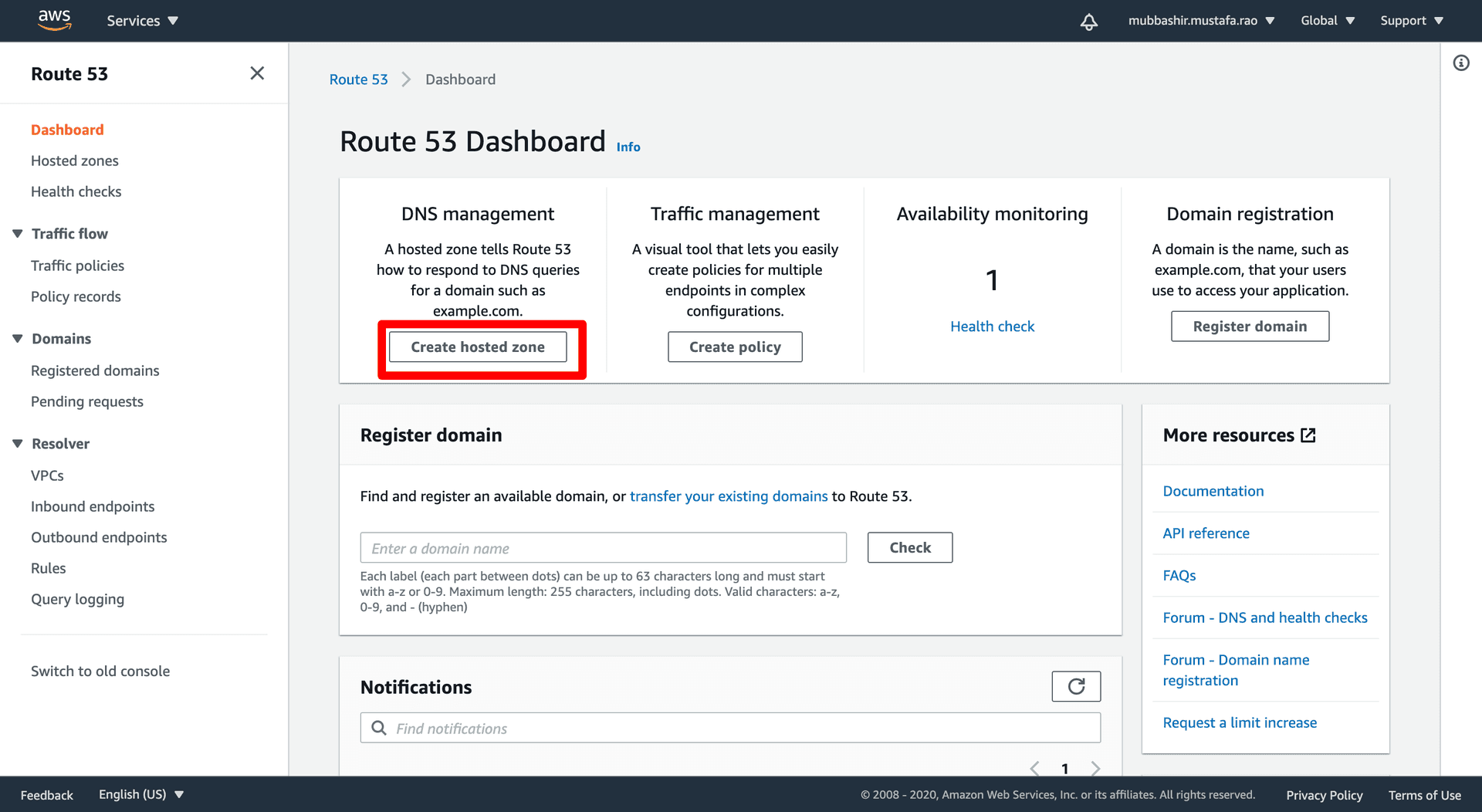1482x812 pixels.
Task: Open Terms of Use footer link
Action: coord(1424,795)
